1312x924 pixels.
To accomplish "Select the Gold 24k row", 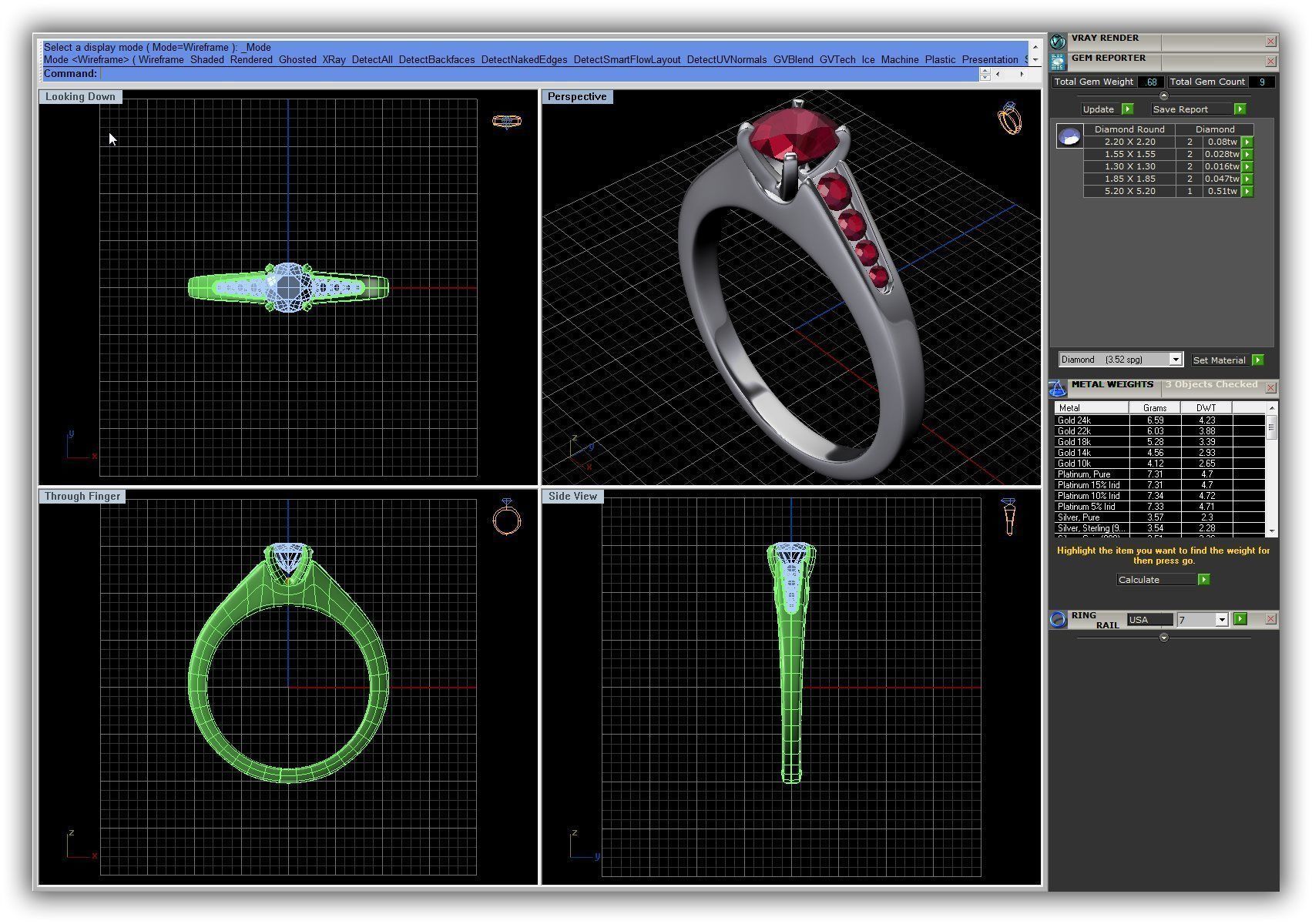I will (x=1159, y=420).
